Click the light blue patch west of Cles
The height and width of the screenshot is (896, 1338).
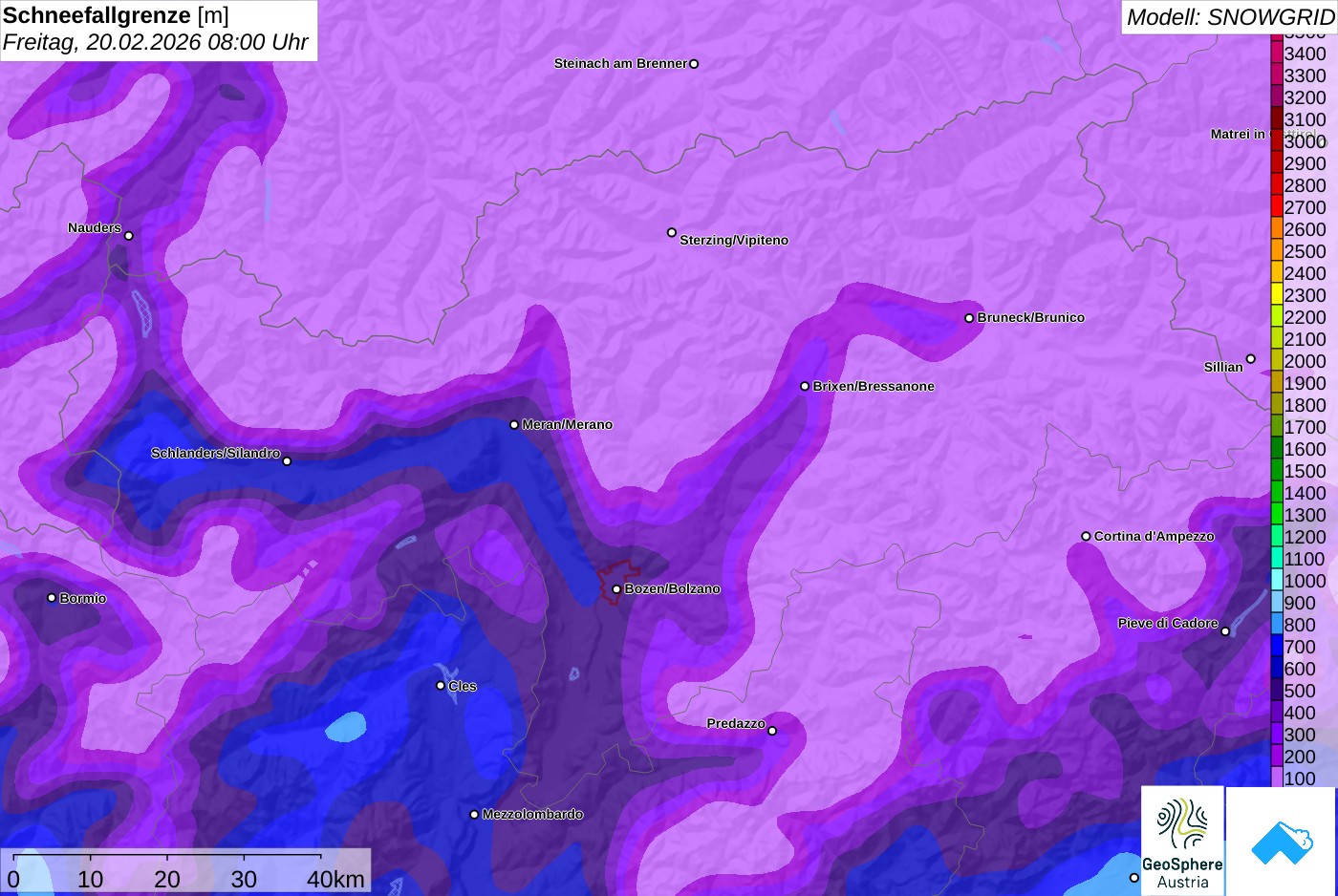[346, 727]
